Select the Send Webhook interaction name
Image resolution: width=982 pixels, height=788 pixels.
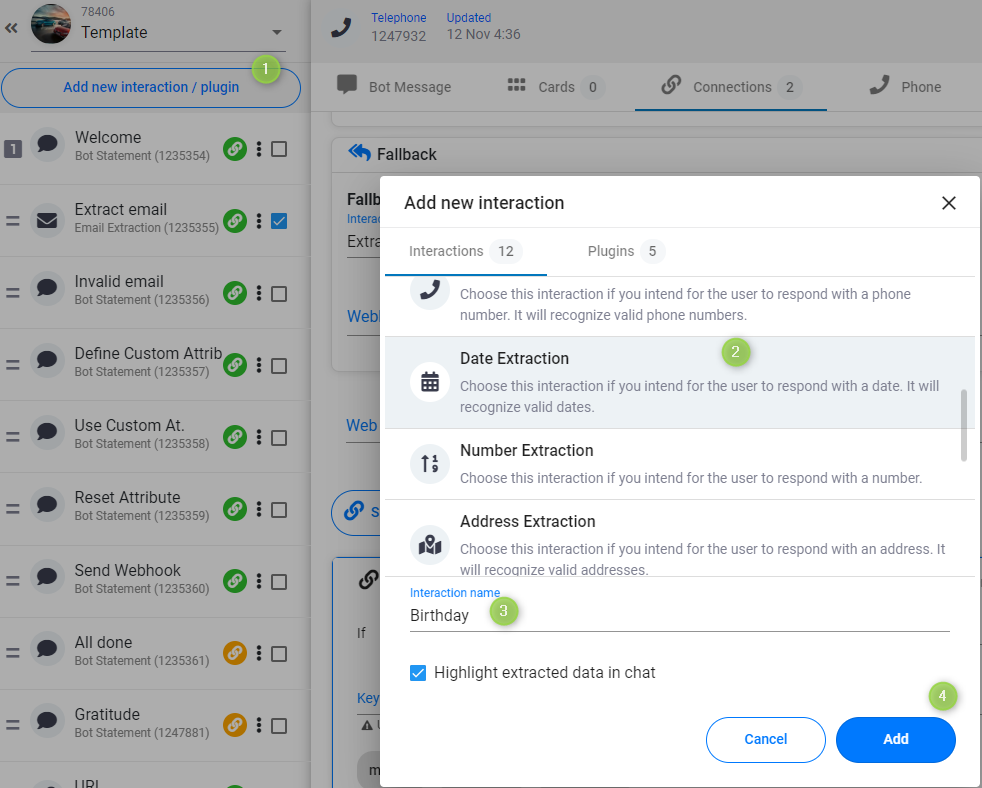point(127,570)
